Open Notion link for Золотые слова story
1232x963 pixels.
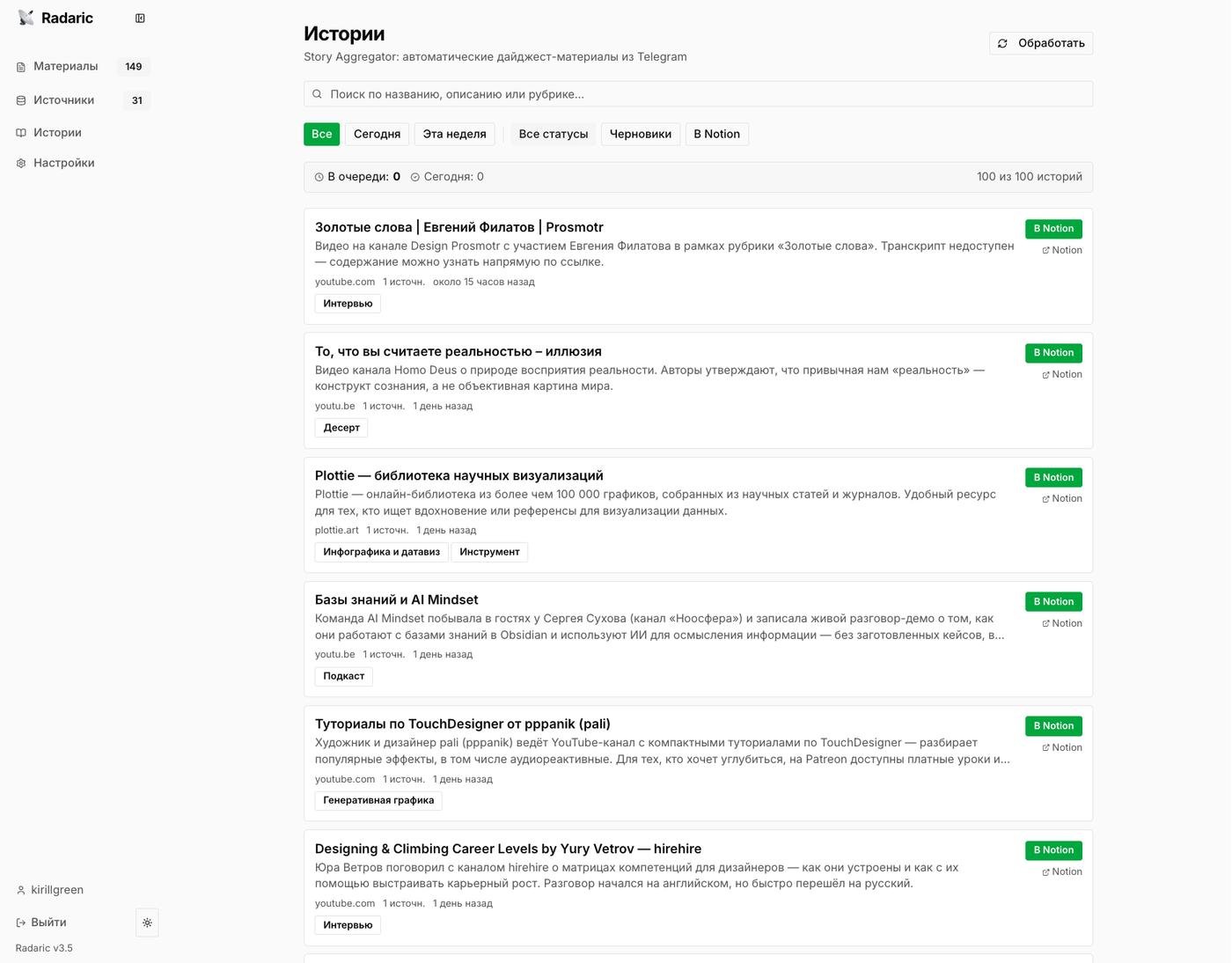click(1062, 250)
